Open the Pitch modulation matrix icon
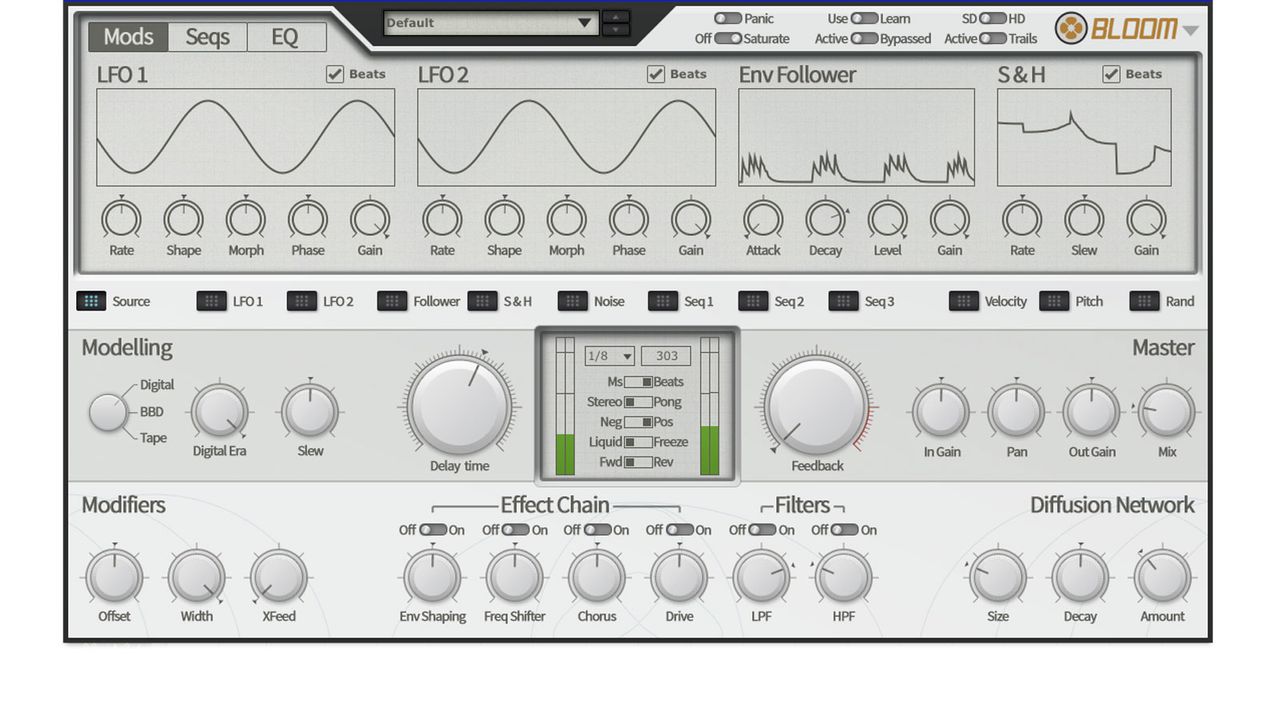The width and height of the screenshot is (1280, 720). point(1054,301)
